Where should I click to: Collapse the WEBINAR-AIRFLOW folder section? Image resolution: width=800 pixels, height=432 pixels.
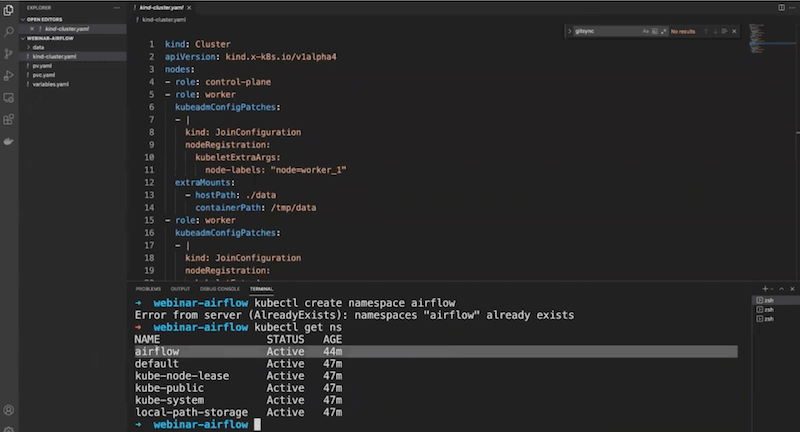(50, 38)
